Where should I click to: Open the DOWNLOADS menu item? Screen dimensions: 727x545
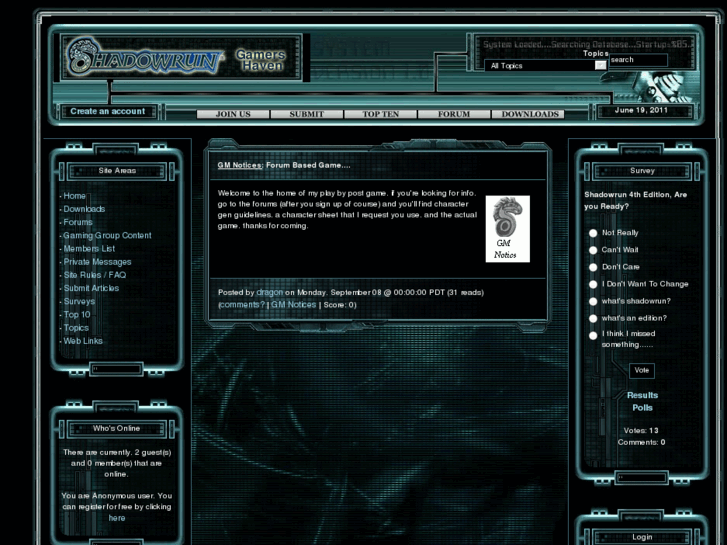[528, 114]
